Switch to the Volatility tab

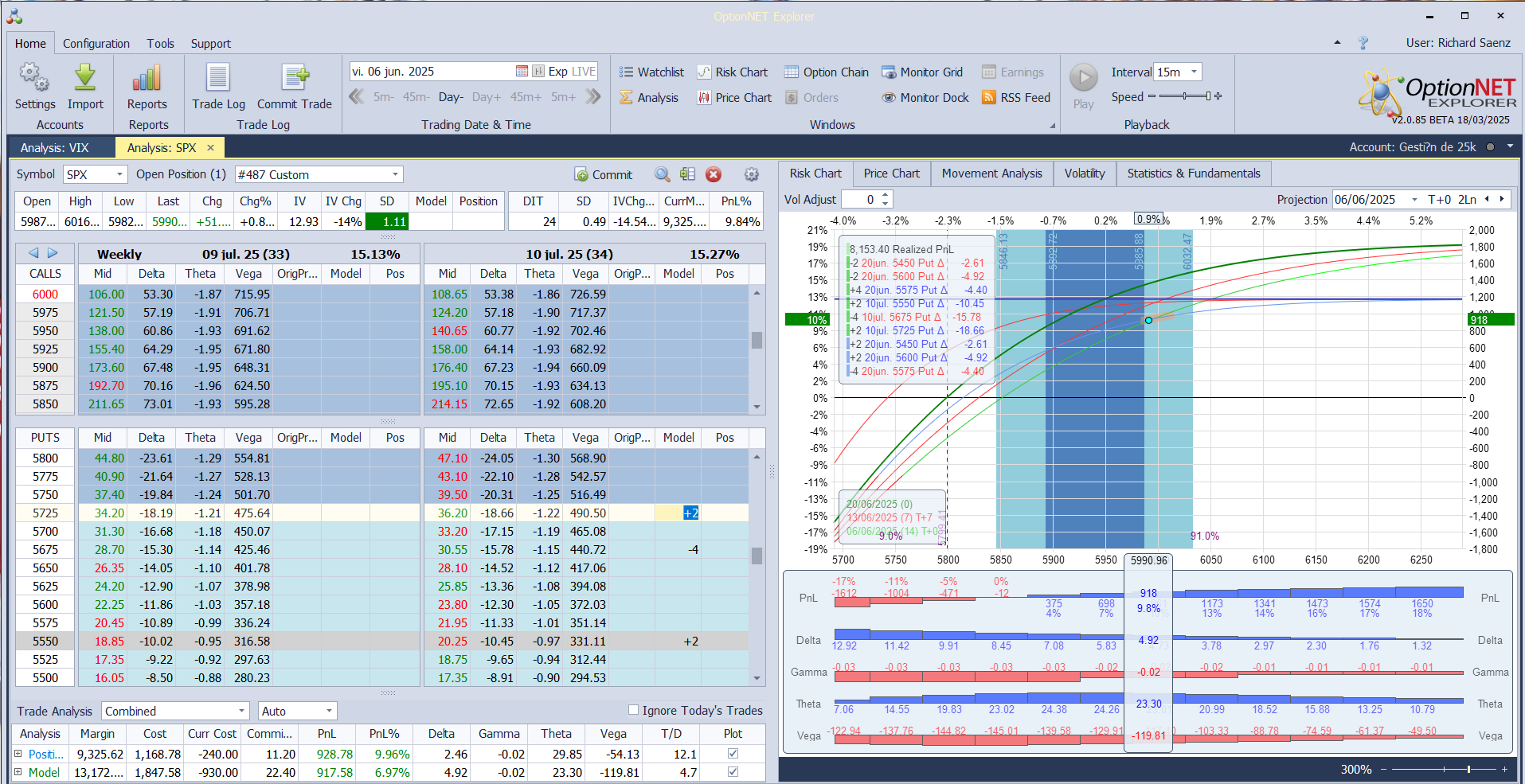coord(1085,174)
